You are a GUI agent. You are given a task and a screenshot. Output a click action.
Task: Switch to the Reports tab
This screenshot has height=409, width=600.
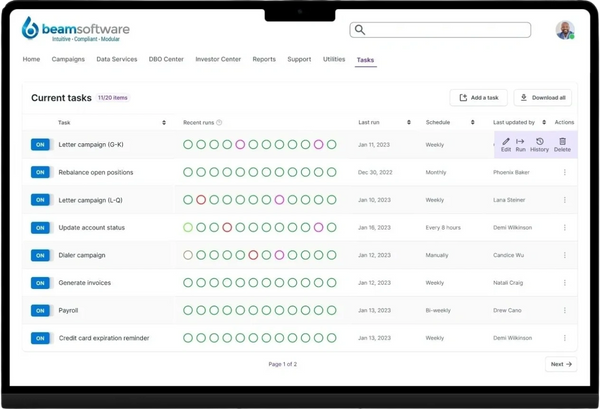click(264, 60)
